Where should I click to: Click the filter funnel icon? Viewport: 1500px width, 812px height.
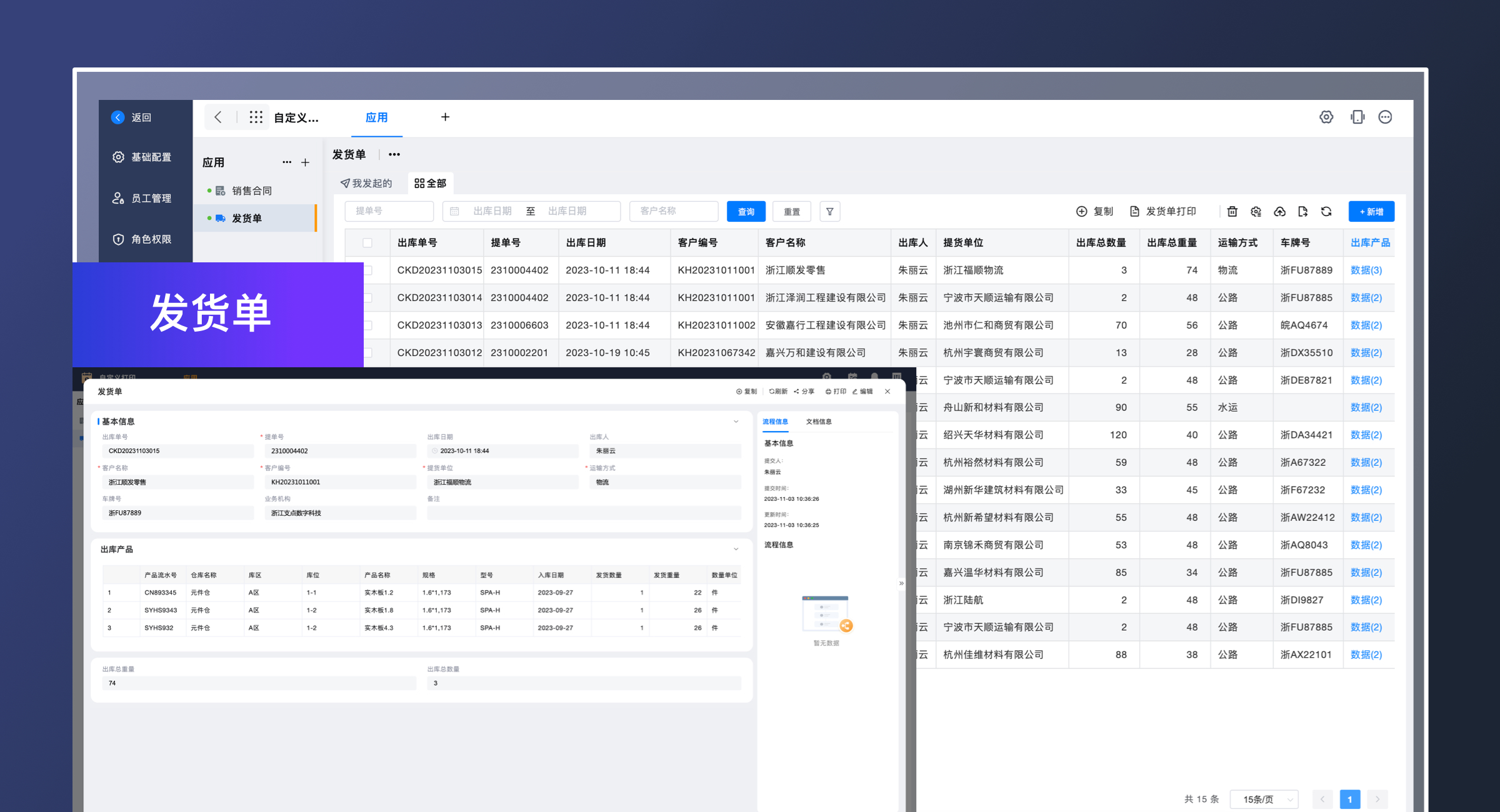pos(829,212)
